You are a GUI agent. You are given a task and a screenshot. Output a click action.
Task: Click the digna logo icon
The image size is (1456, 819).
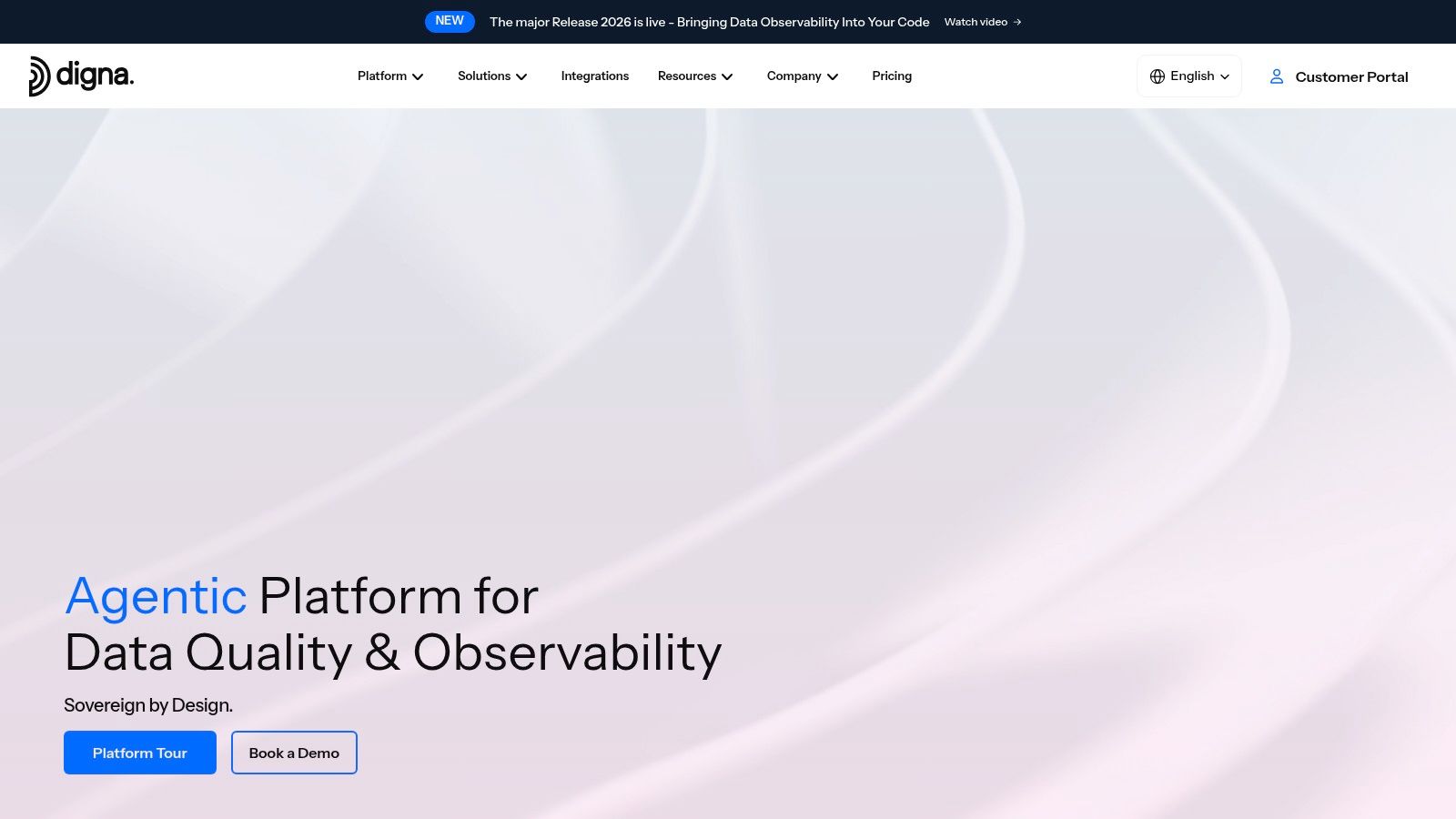(39, 76)
